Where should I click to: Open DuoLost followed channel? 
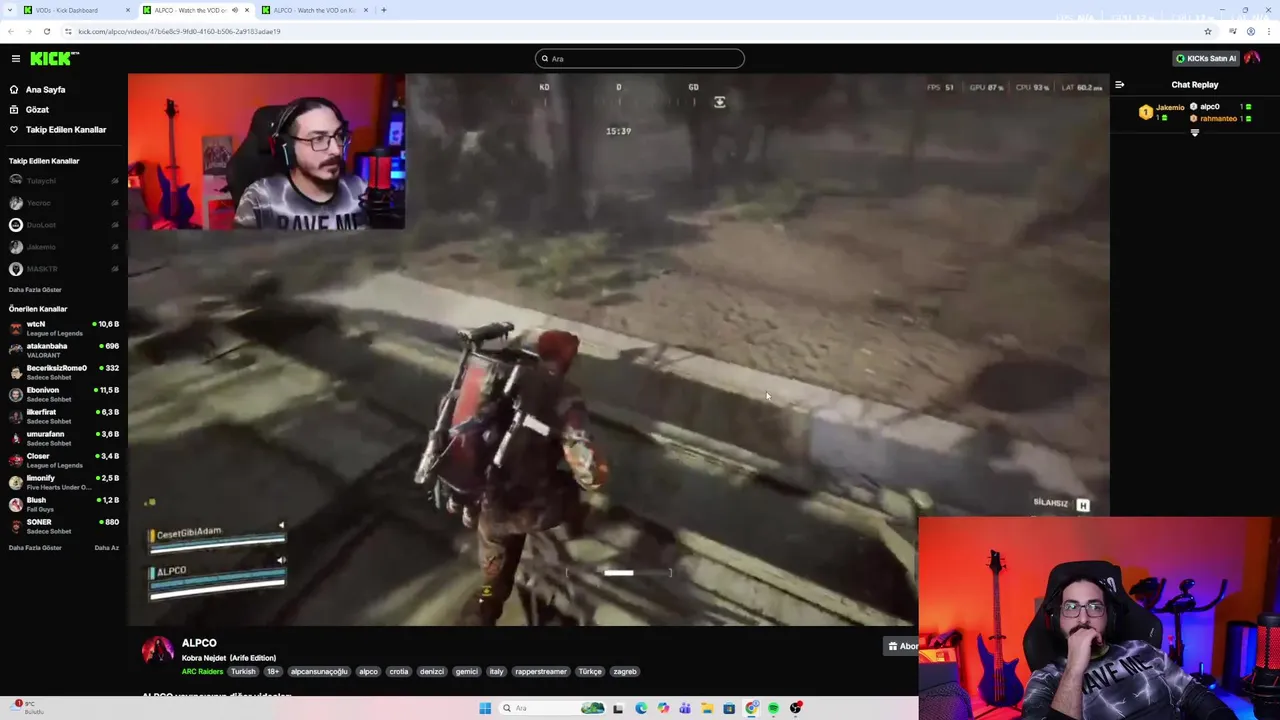[64, 225]
